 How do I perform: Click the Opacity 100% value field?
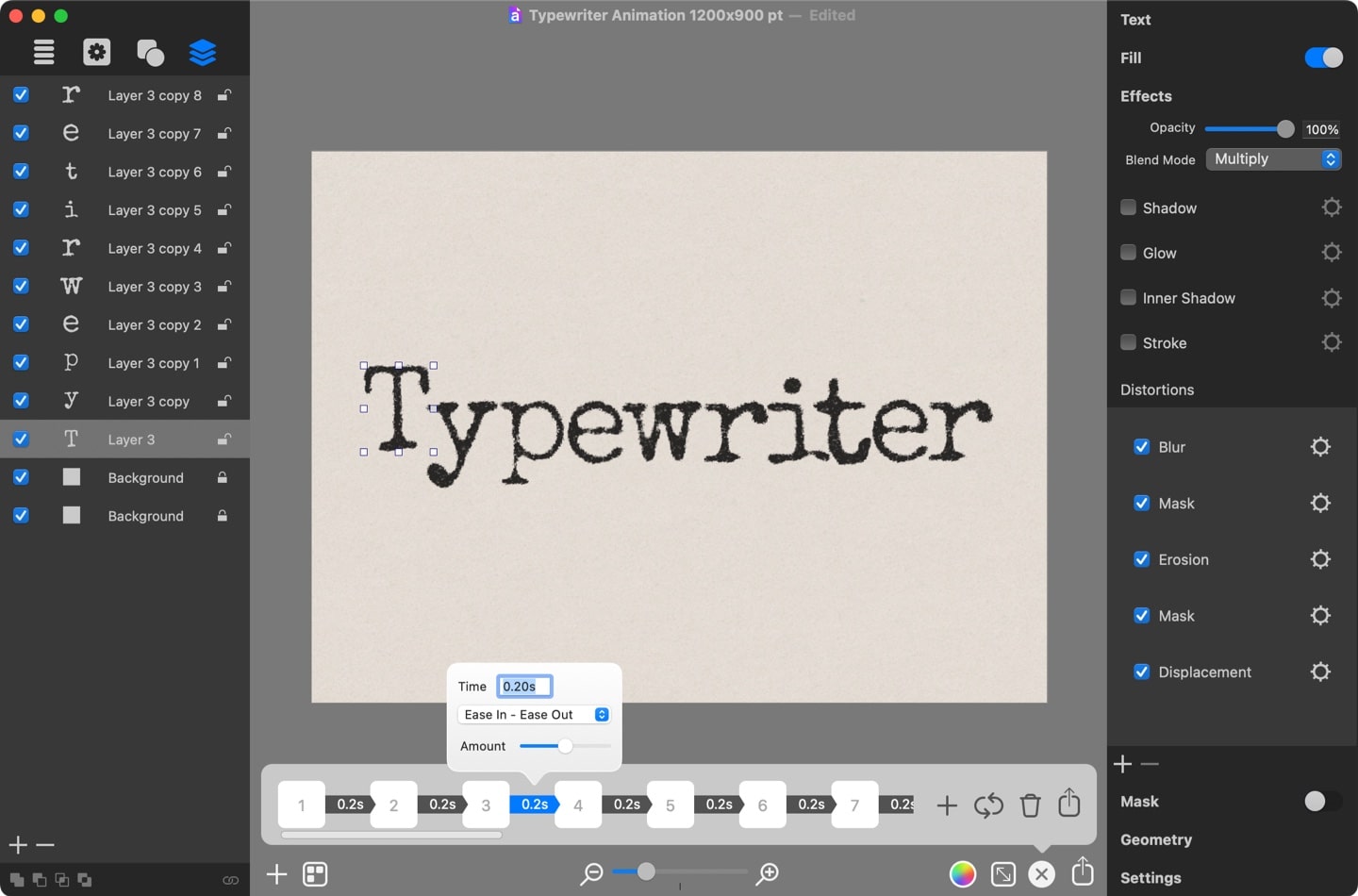coord(1321,129)
